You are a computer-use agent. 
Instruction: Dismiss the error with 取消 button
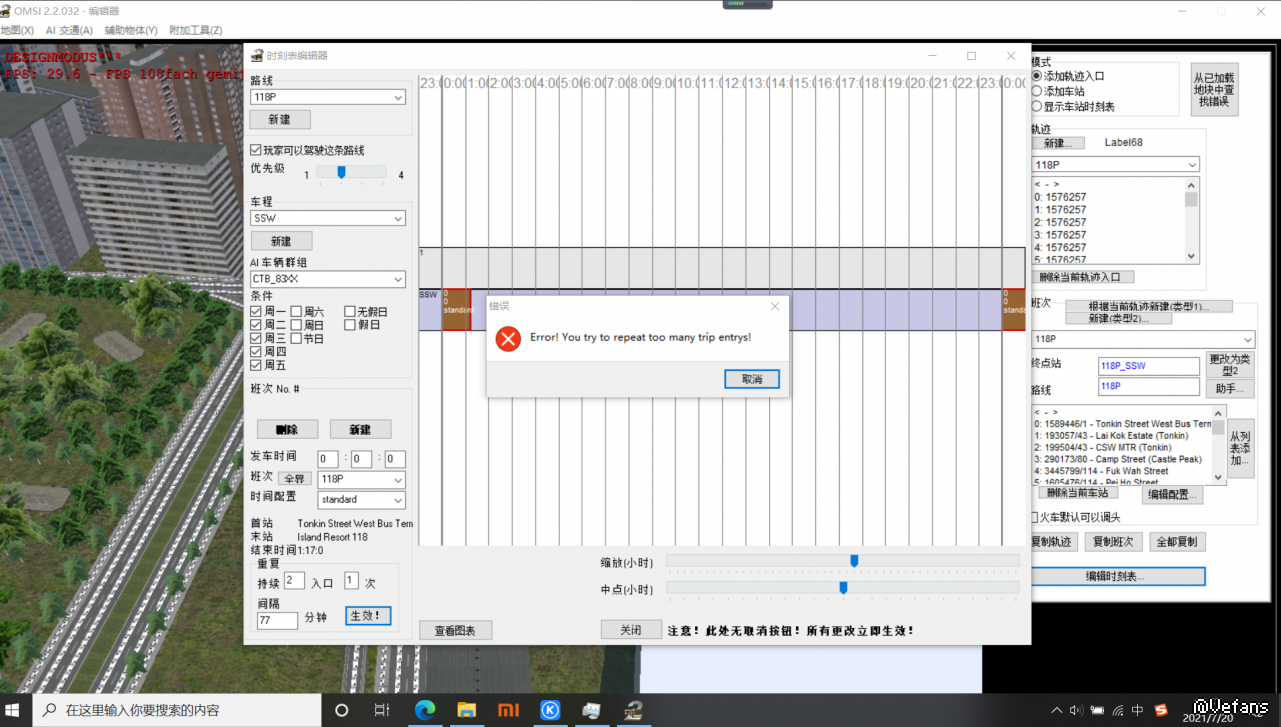click(x=752, y=379)
